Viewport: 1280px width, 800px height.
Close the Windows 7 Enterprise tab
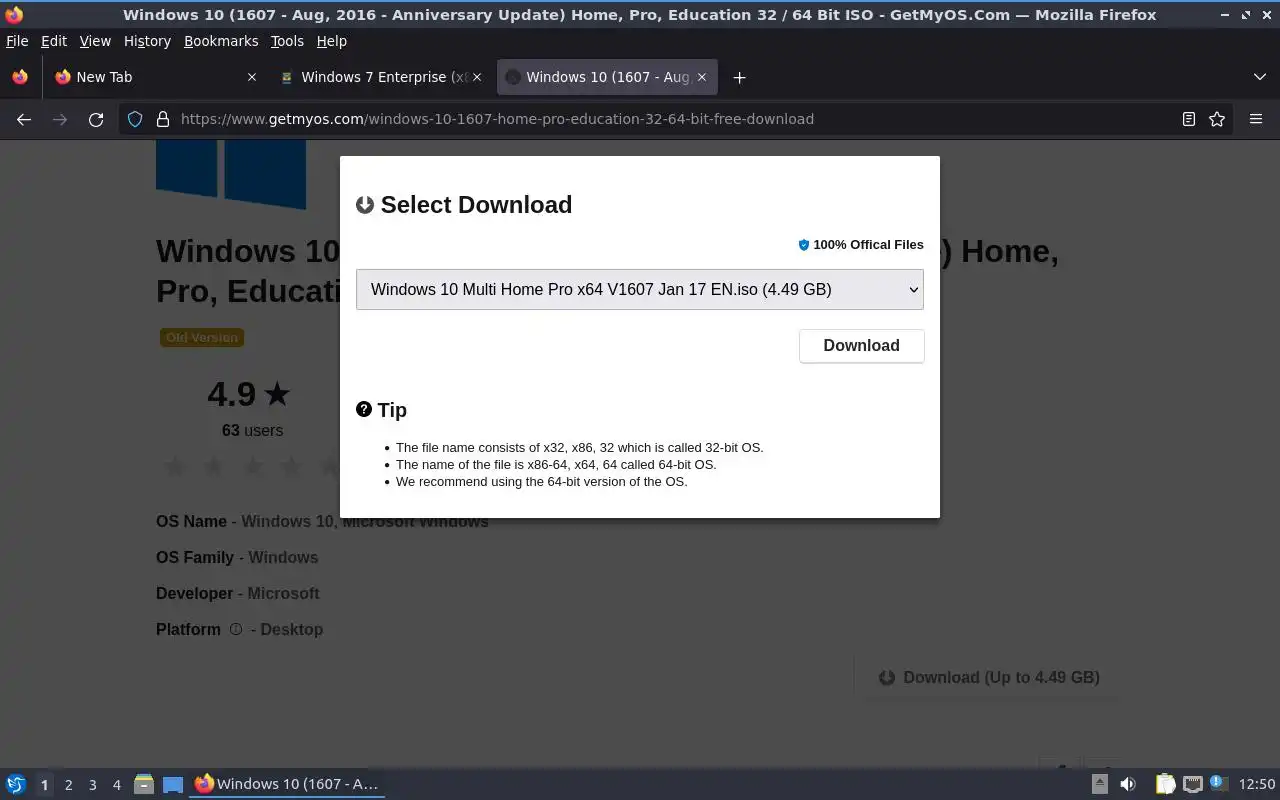coord(476,77)
